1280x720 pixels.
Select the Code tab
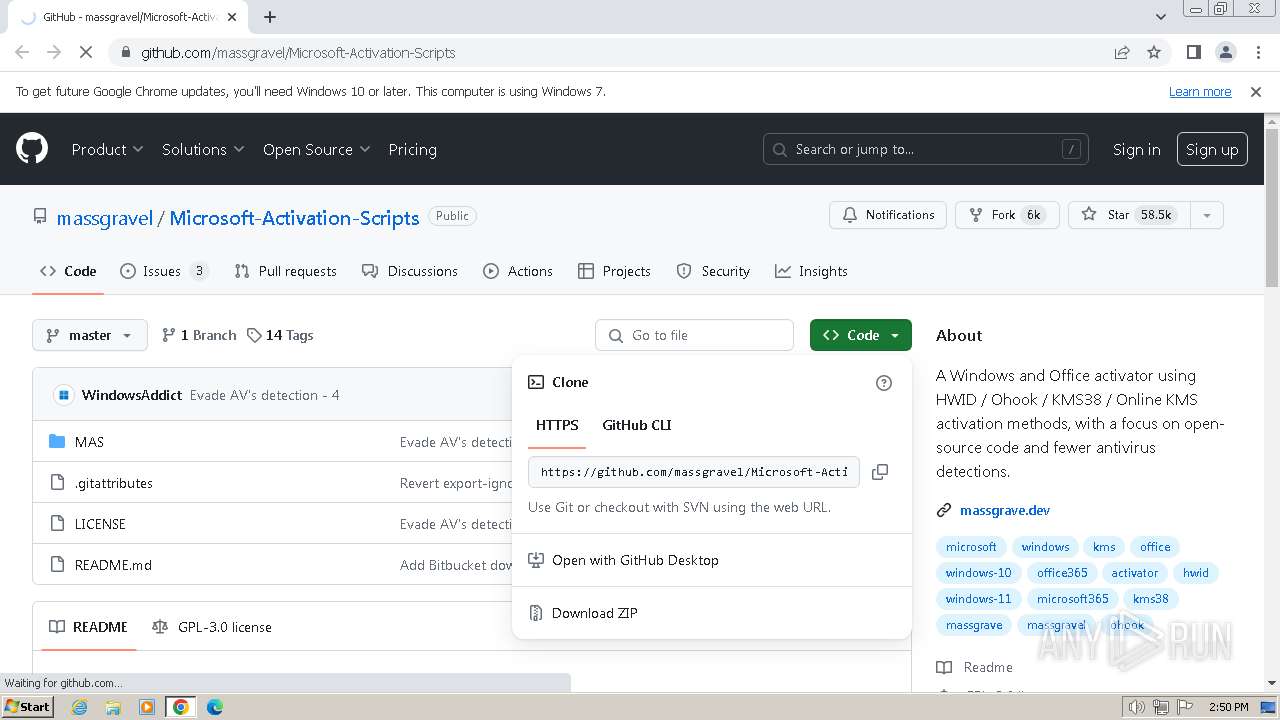point(68,271)
